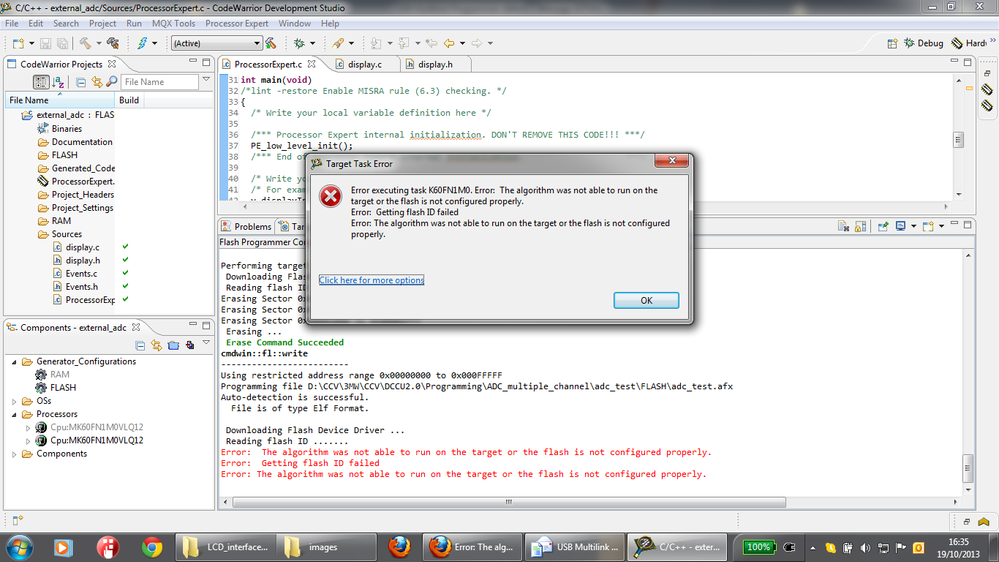Click OK in Target Task Error dialog

646,300
